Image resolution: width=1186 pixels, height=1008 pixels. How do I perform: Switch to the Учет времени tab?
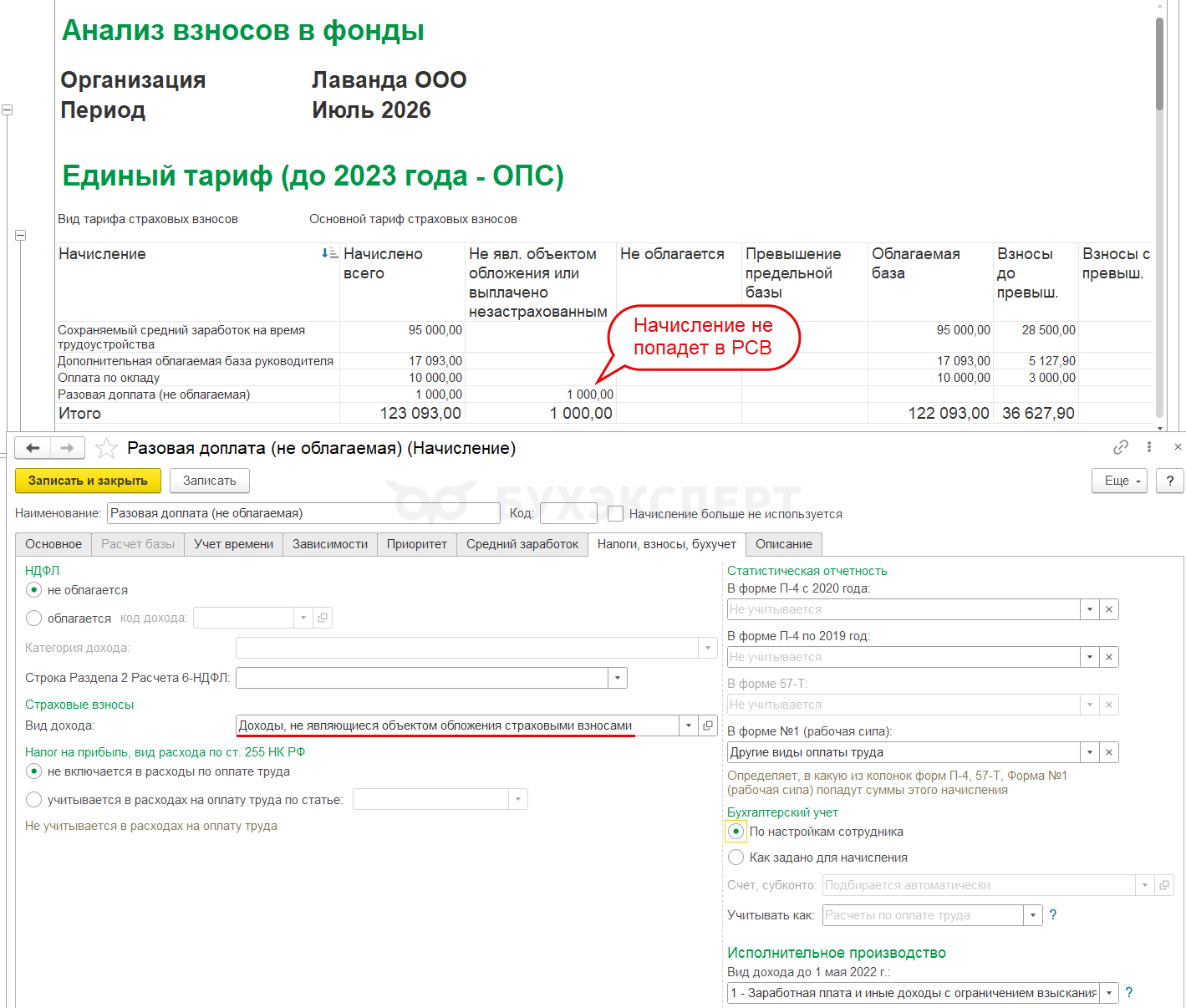coord(234,544)
